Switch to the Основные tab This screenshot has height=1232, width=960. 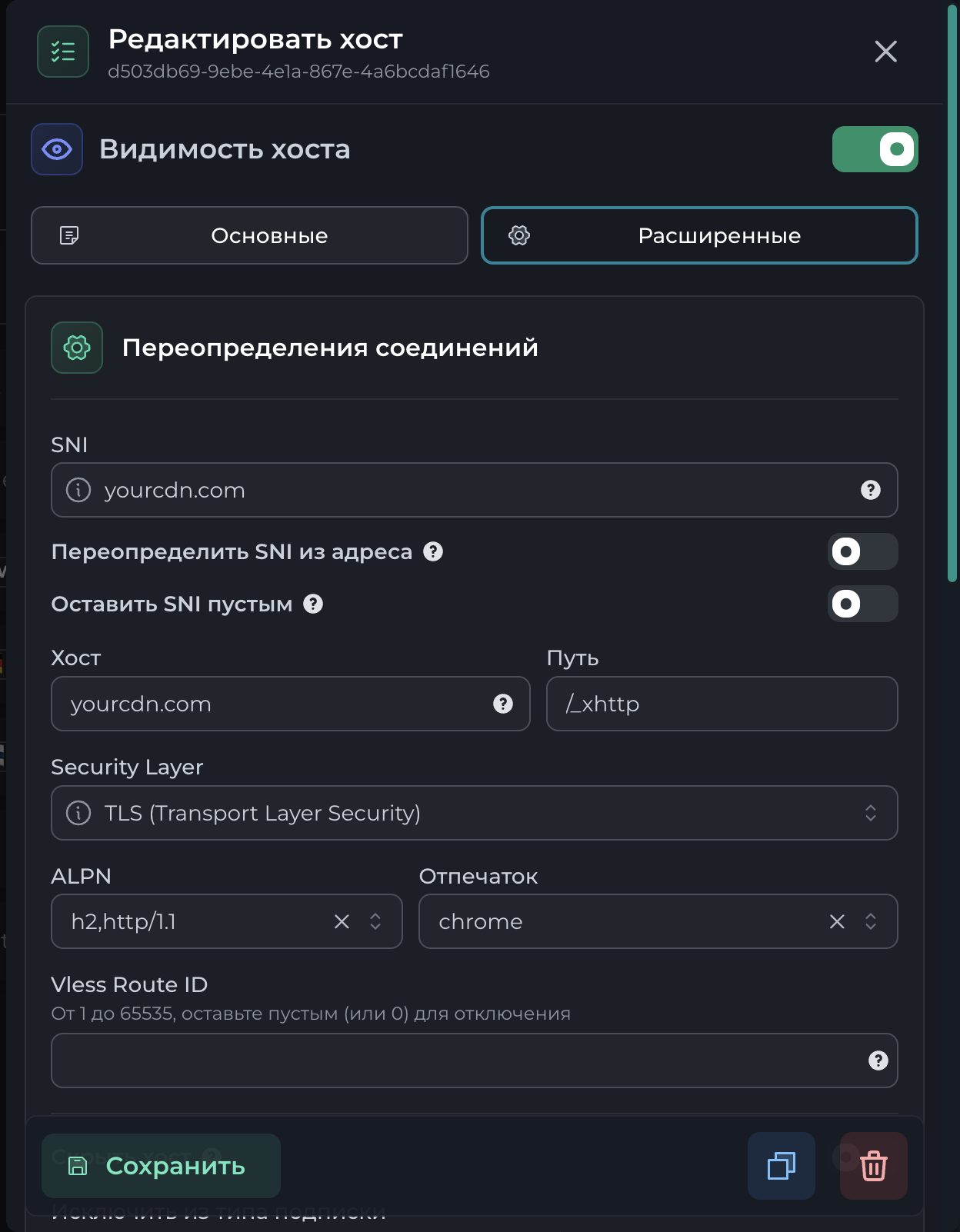click(x=249, y=235)
